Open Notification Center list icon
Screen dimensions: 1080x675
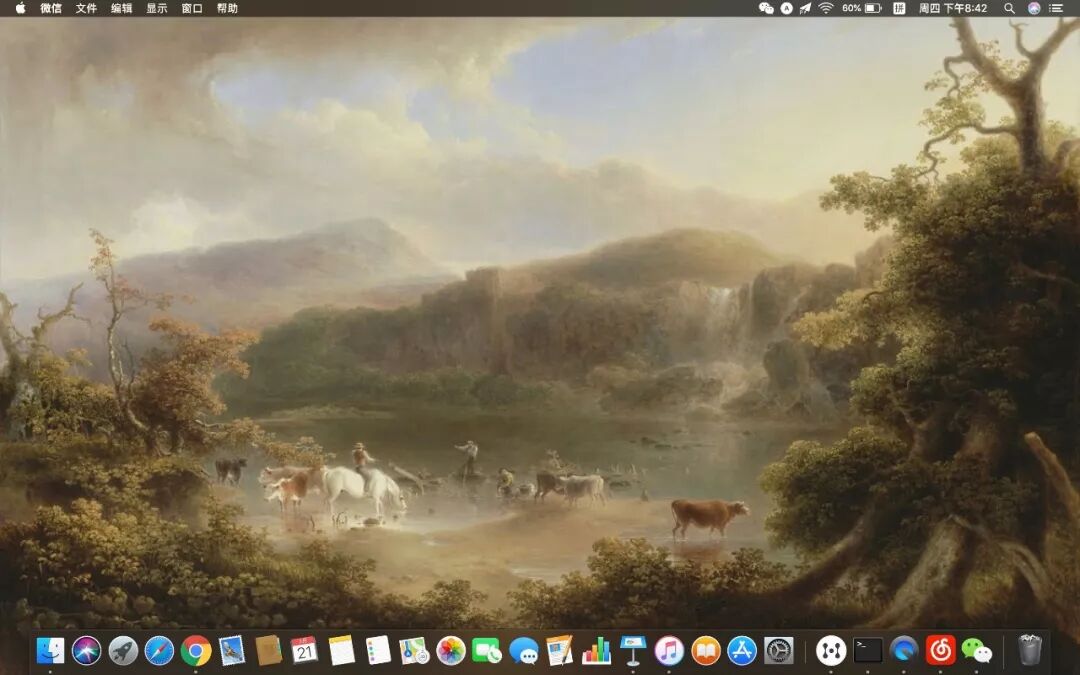click(x=1055, y=8)
